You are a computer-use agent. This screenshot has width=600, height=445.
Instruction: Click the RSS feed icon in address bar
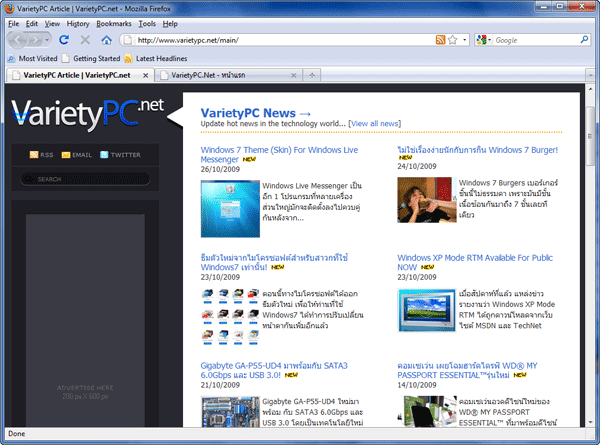click(x=440, y=40)
